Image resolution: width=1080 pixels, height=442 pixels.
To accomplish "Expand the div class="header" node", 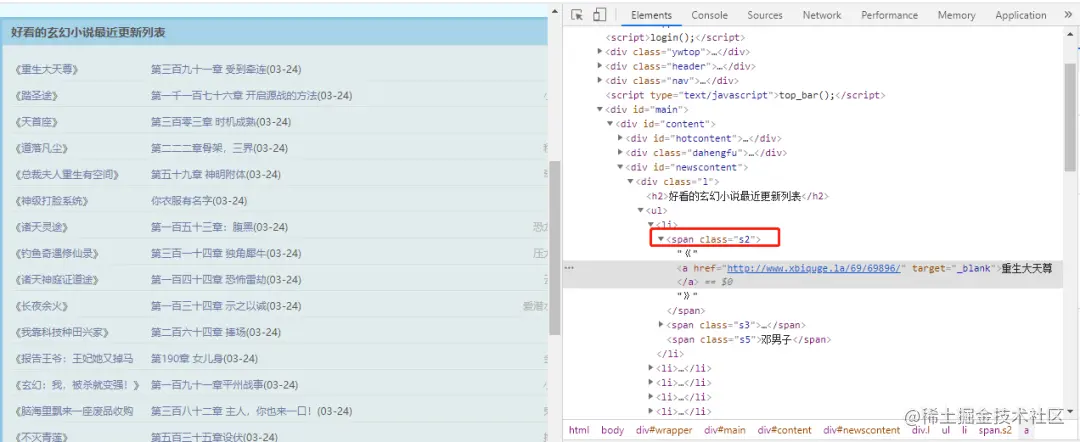I will [x=600, y=66].
